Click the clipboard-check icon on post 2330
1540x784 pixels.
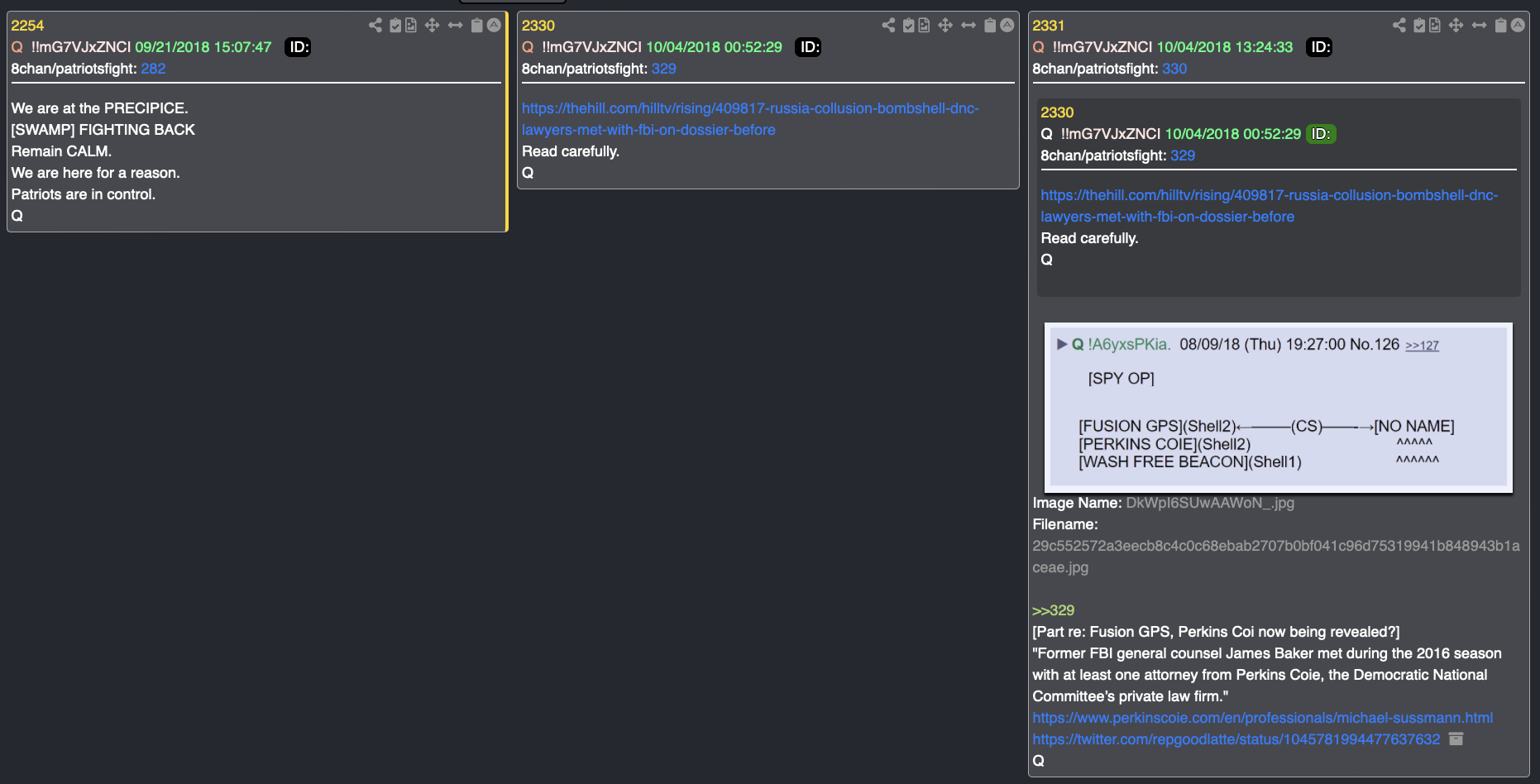coord(908,25)
